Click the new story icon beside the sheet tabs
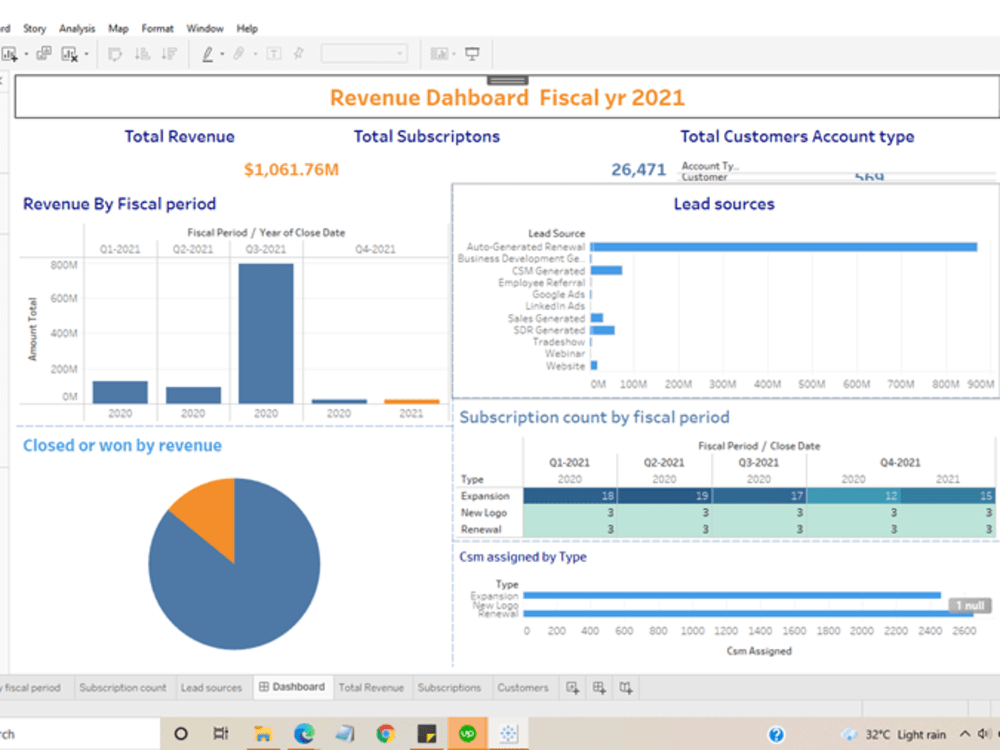 pyautogui.click(x=625, y=687)
